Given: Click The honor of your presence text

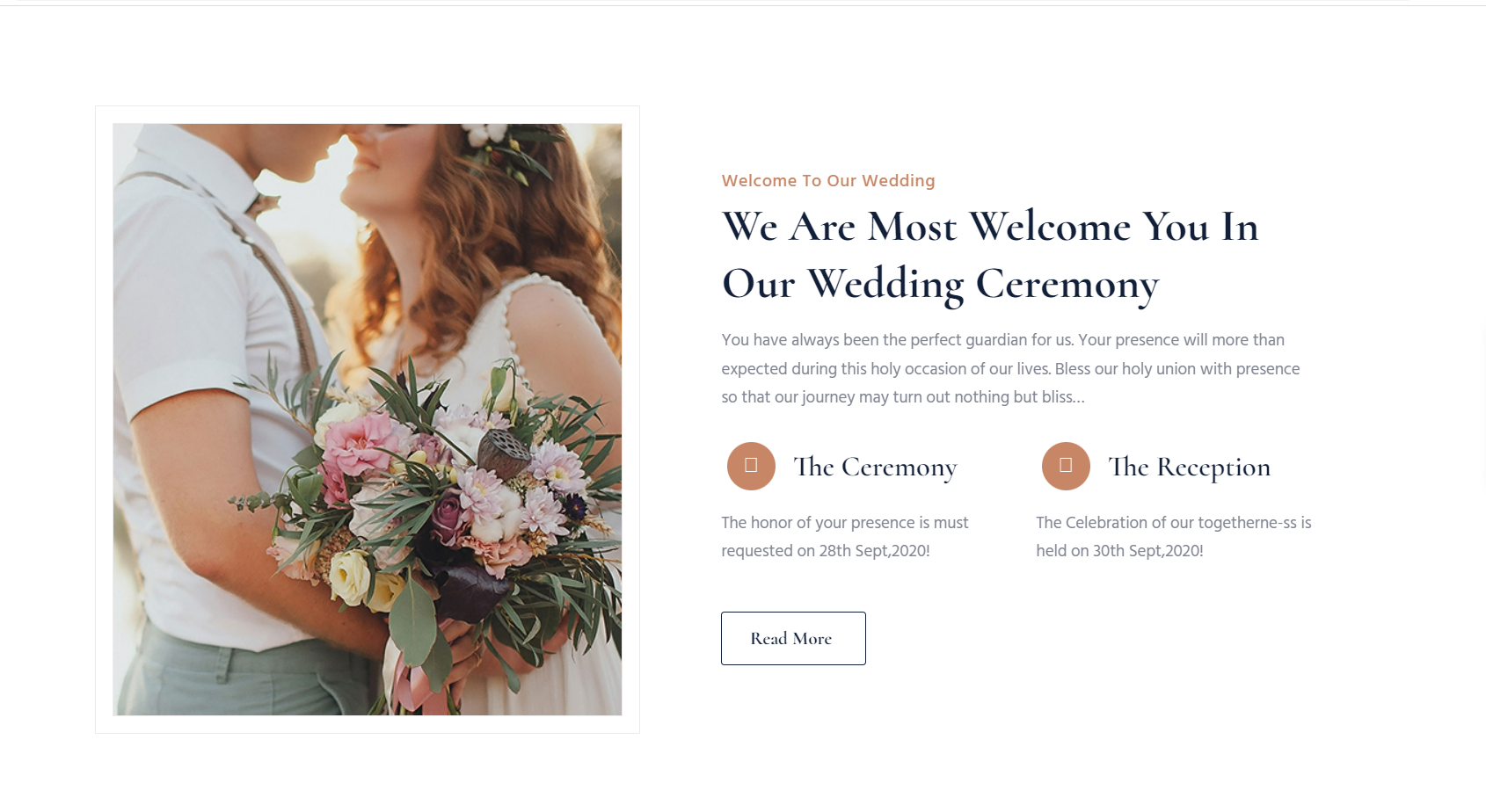Looking at the screenshot, I should tap(844, 523).
